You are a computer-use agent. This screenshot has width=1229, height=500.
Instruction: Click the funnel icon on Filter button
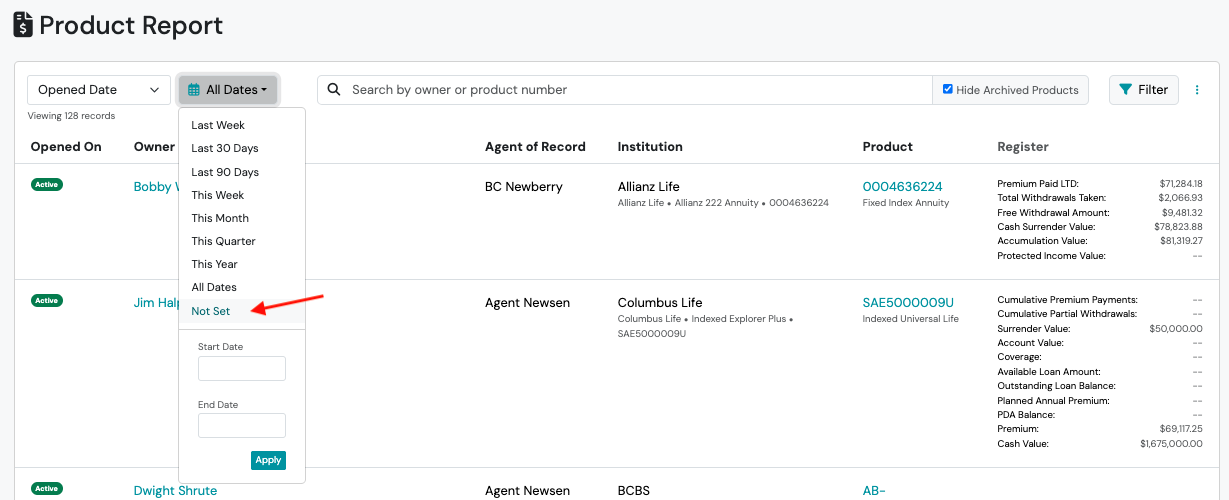(1126, 90)
